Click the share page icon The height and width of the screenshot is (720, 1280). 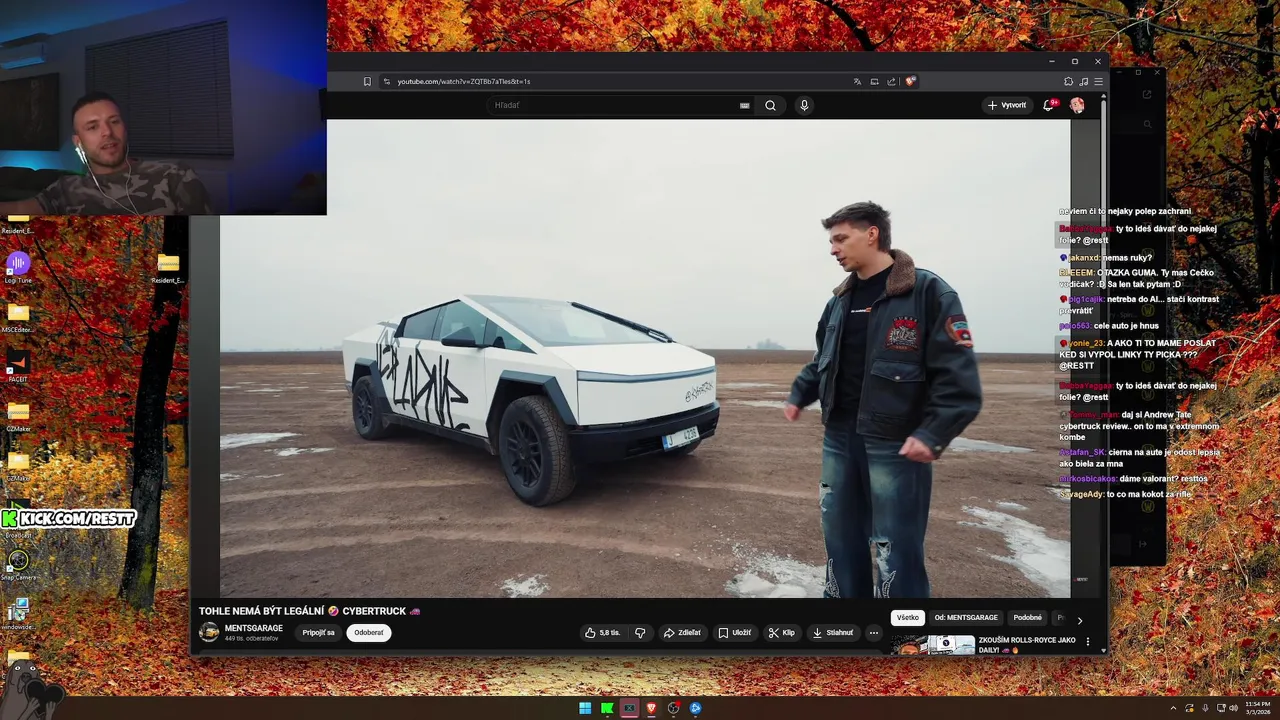(891, 81)
